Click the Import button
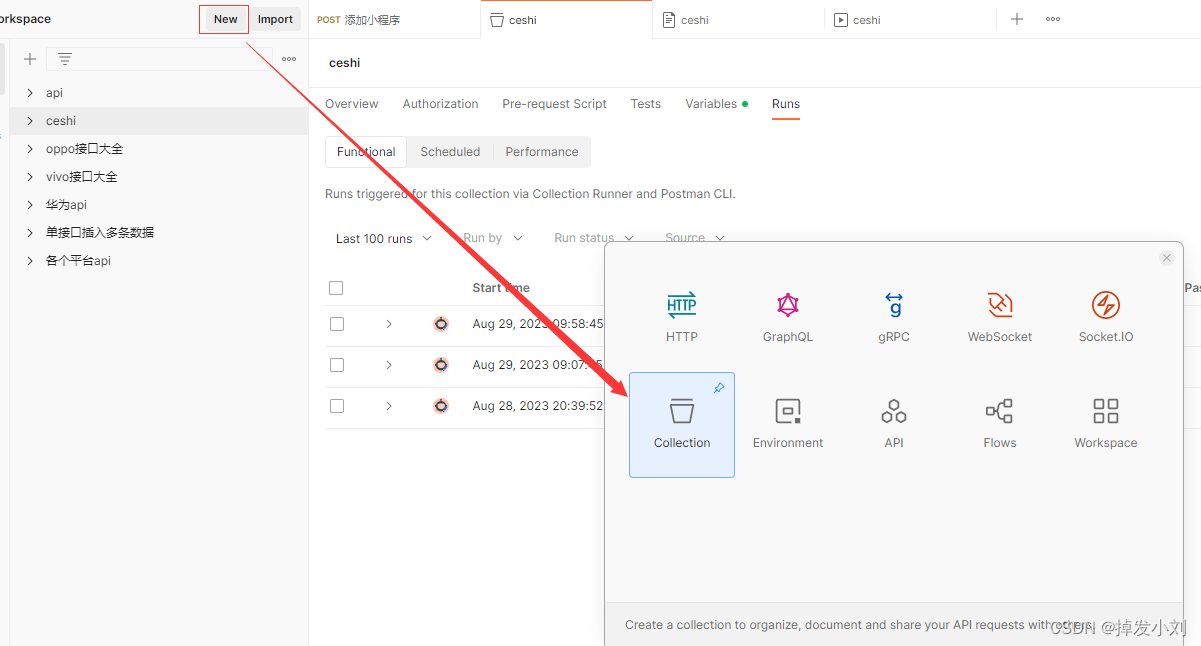1201x646 pixels. pos(275,19)
